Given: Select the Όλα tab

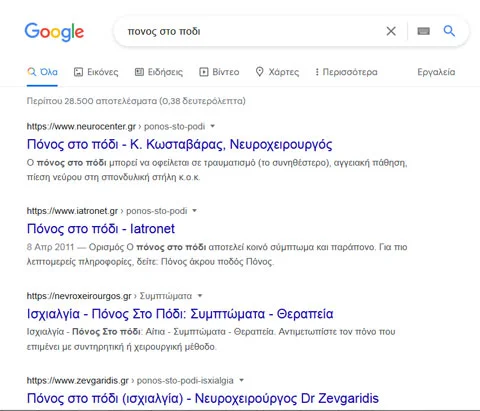Looking at the screenshot, I should tap(42, 72).
